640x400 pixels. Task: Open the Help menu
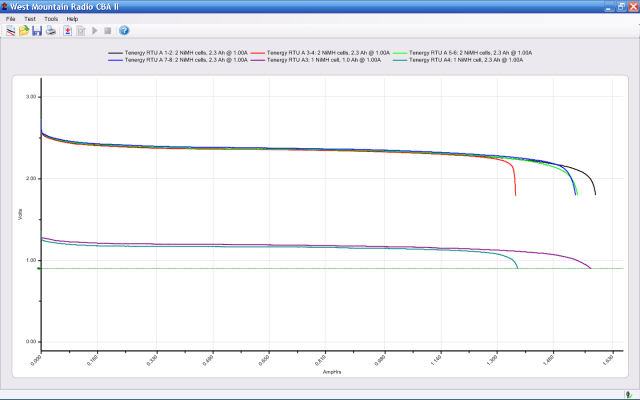coord(72,19)
